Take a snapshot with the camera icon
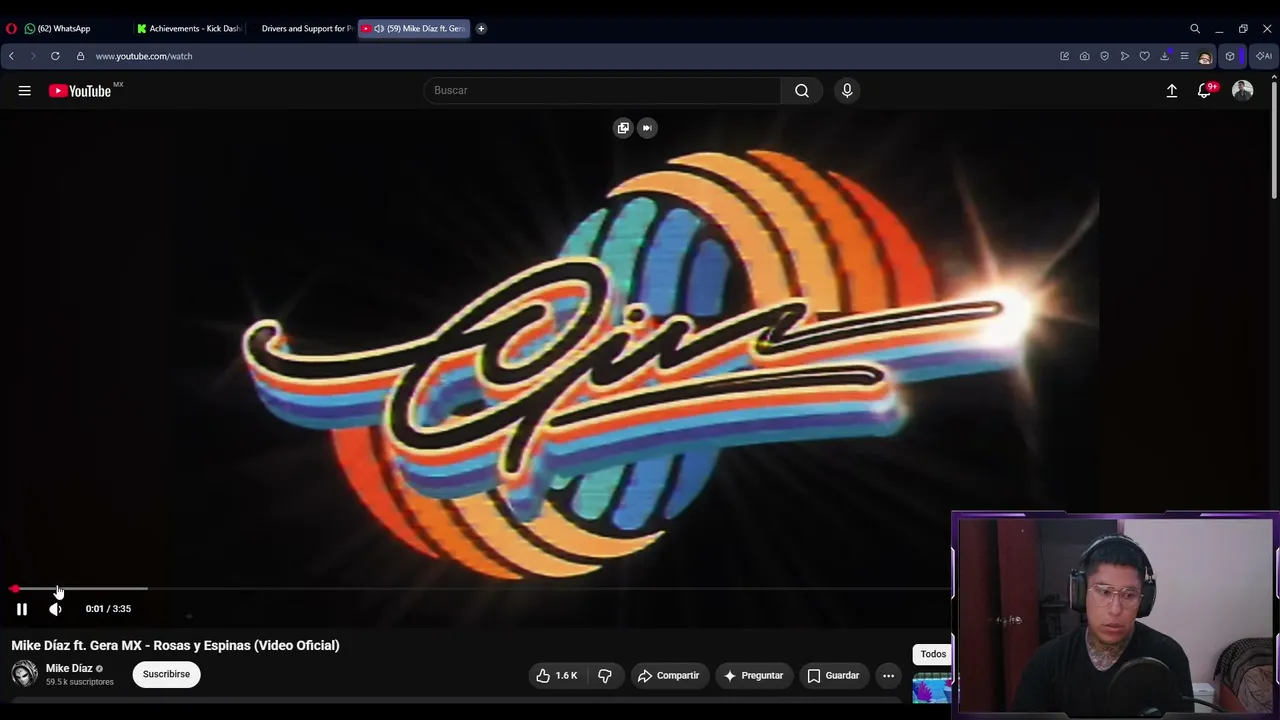This screenshot has width=1280, height=720. [1084, 56]
